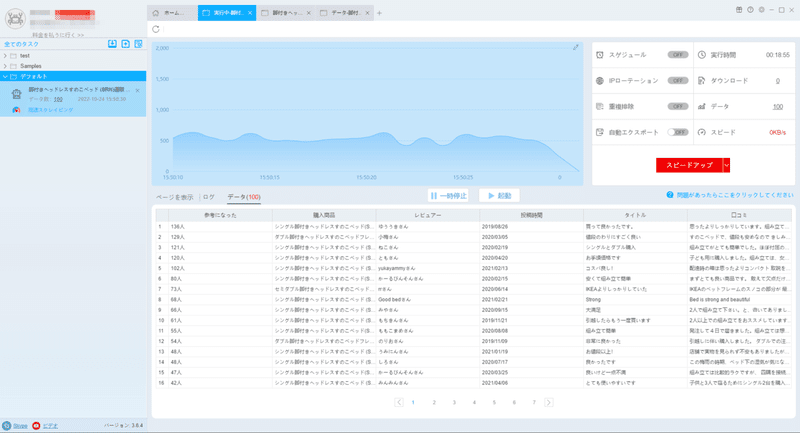Screen dimensions: 800x433
Task: Click the スピード gauge icon
Action: [x=702, y=132]
